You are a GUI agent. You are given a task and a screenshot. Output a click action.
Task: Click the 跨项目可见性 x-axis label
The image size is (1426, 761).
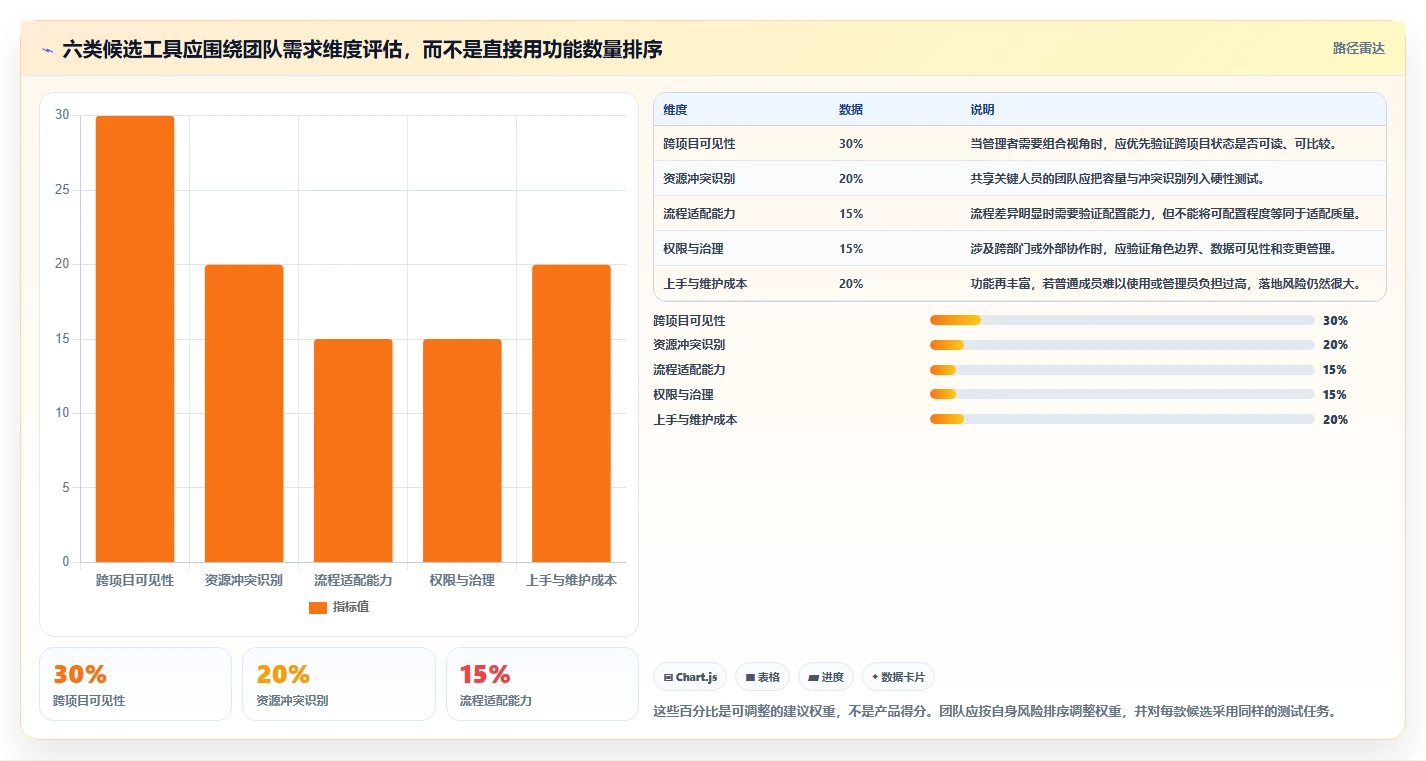135,580
